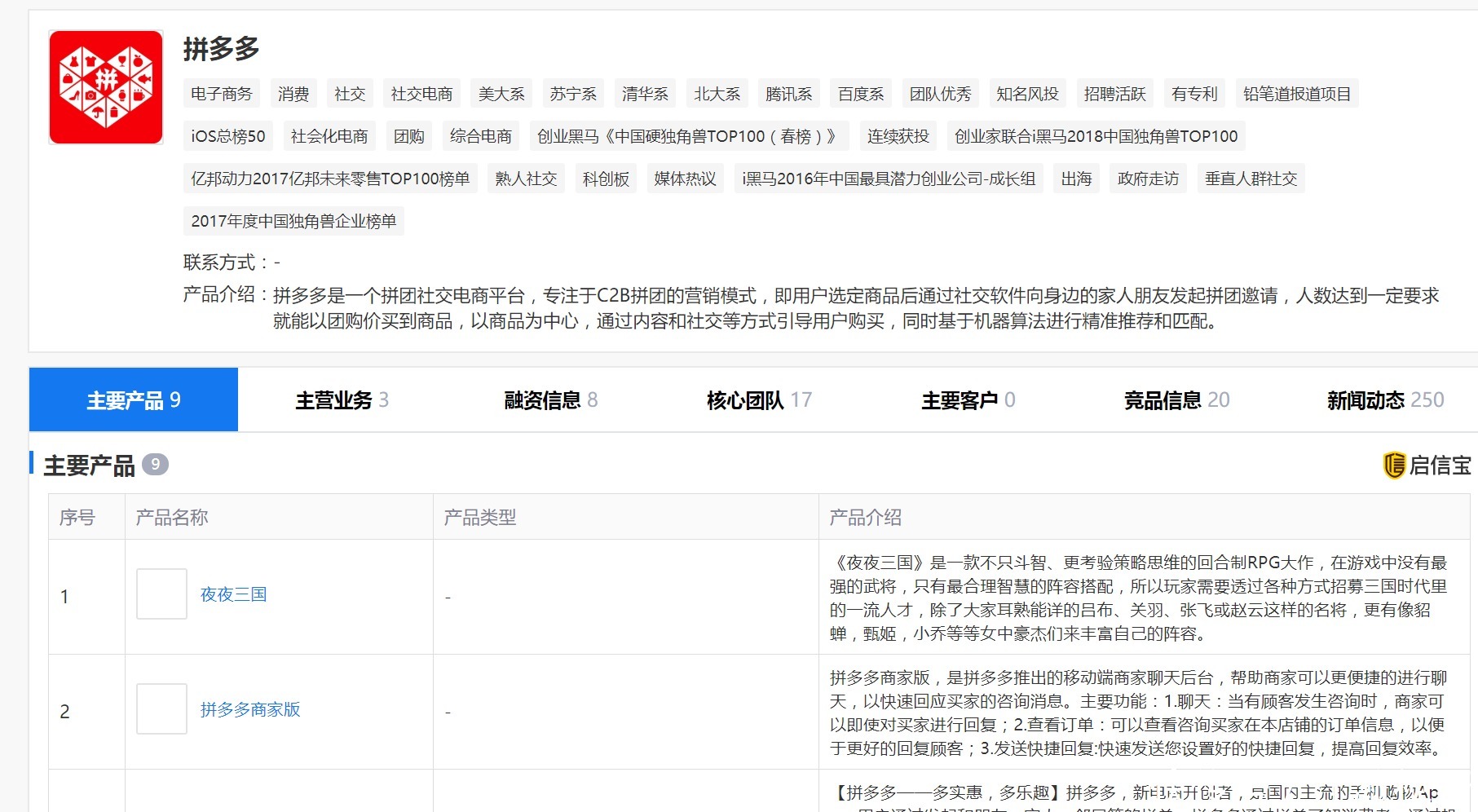
Task: Click the 媒体热议 tag
Action: click(685, 179)
